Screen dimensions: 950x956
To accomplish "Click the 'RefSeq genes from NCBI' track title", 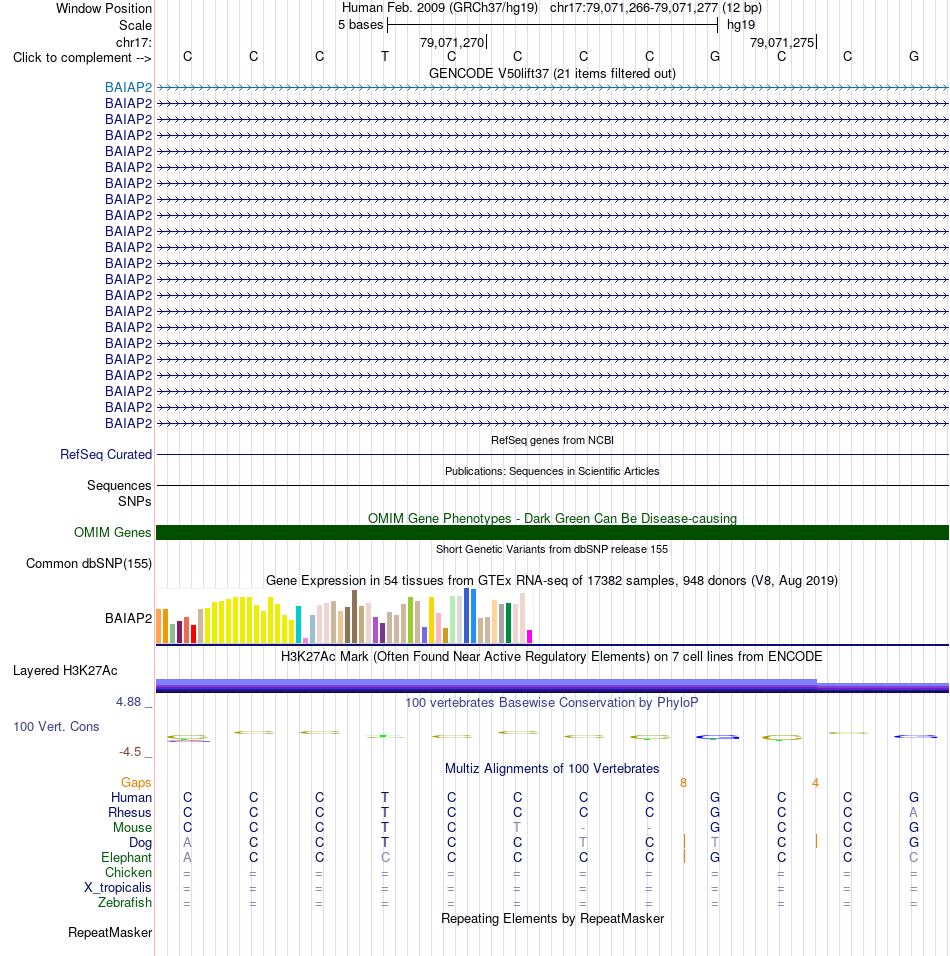I will tap(552, 440).
